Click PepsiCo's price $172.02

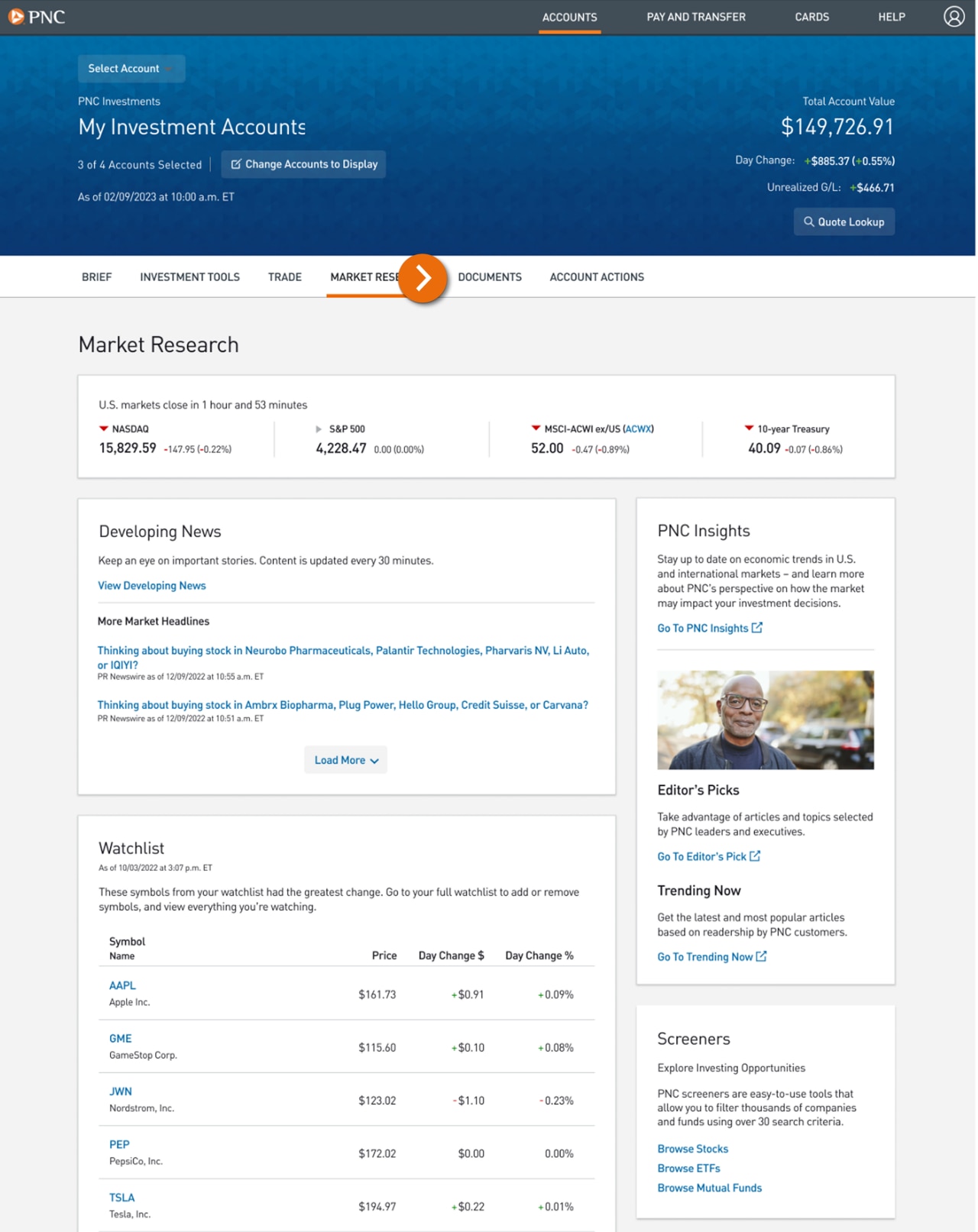[x=377, y=1153]
